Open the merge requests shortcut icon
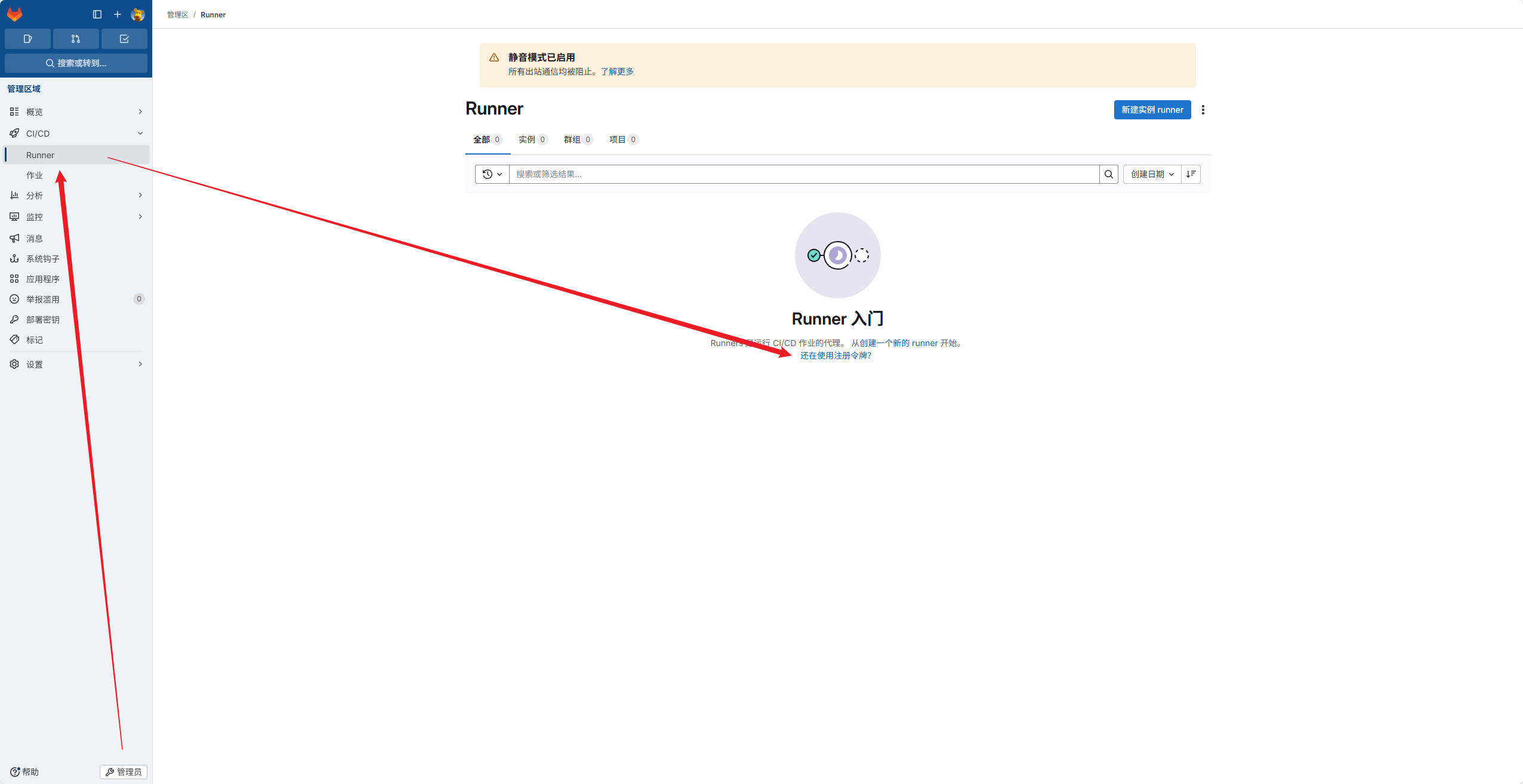1523x784 pixels. tap(76, 39)
